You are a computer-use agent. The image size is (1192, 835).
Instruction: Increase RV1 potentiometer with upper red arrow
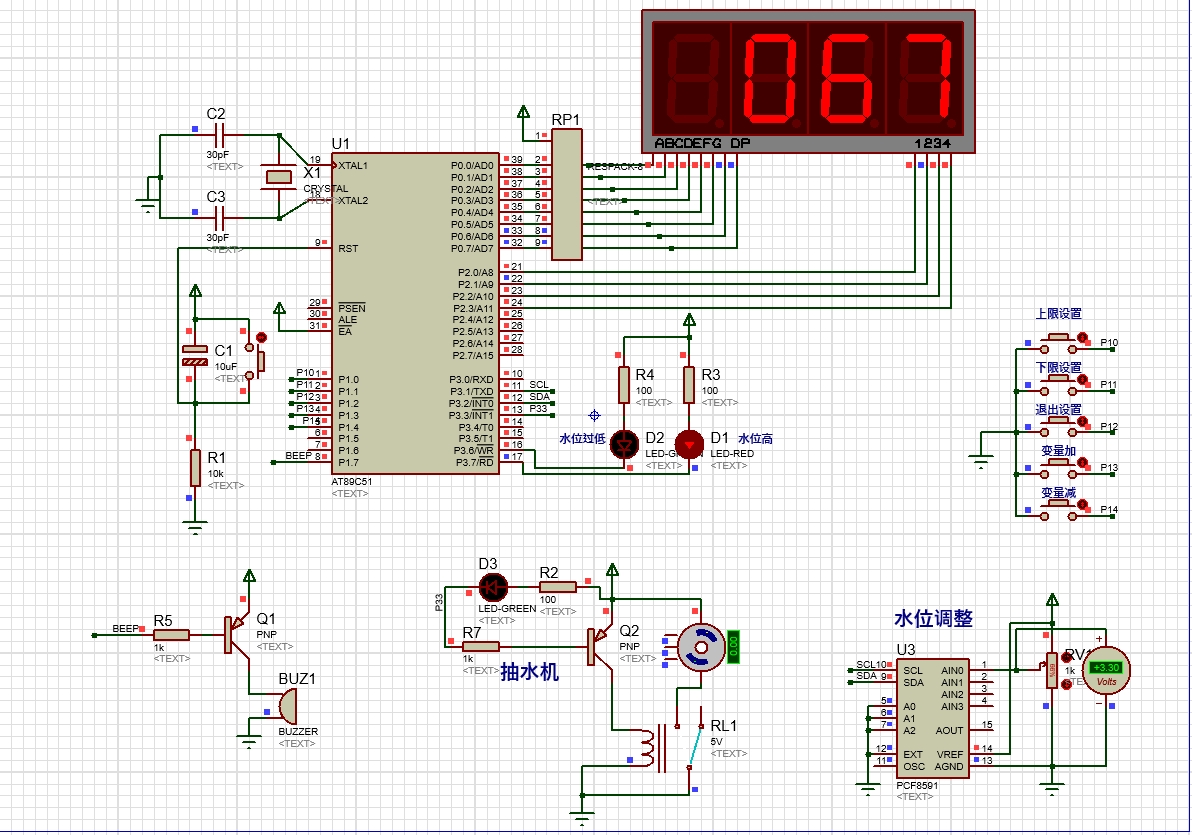tap(1067, 657)
